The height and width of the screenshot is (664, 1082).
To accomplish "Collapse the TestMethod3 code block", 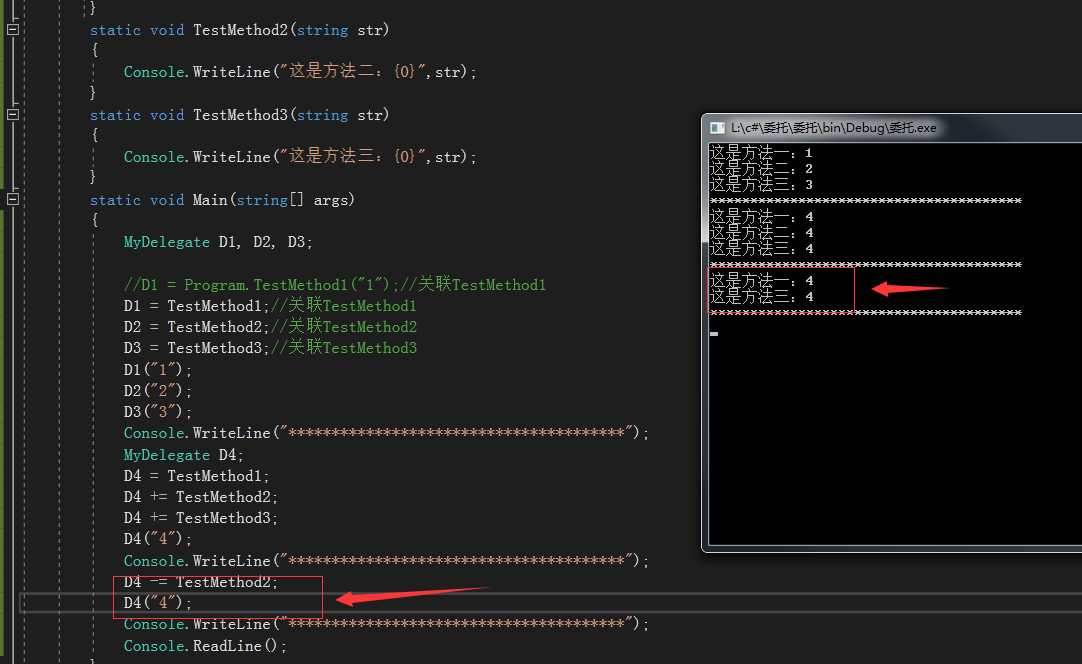I will (13, 115).
